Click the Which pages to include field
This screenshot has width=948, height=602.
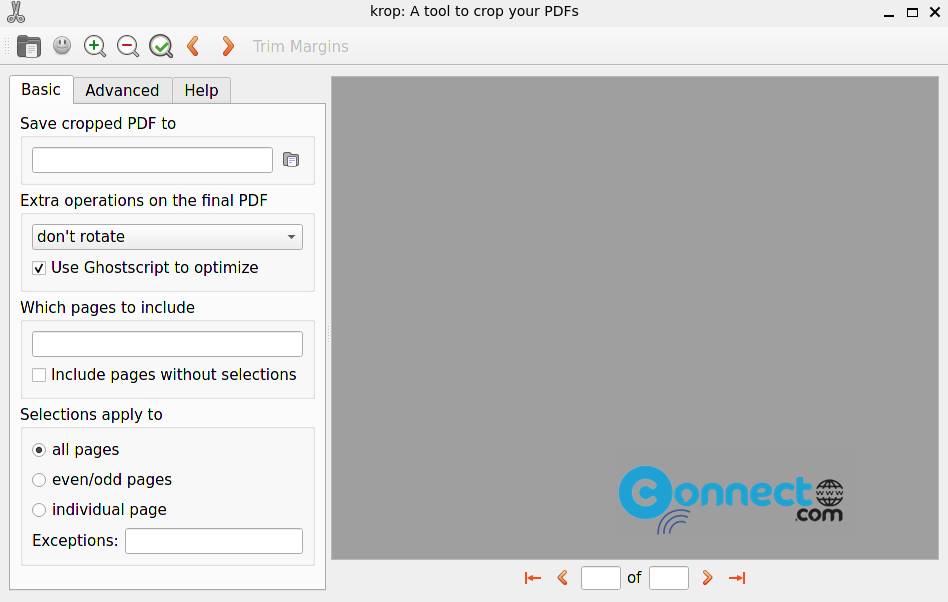pos(167,344)
